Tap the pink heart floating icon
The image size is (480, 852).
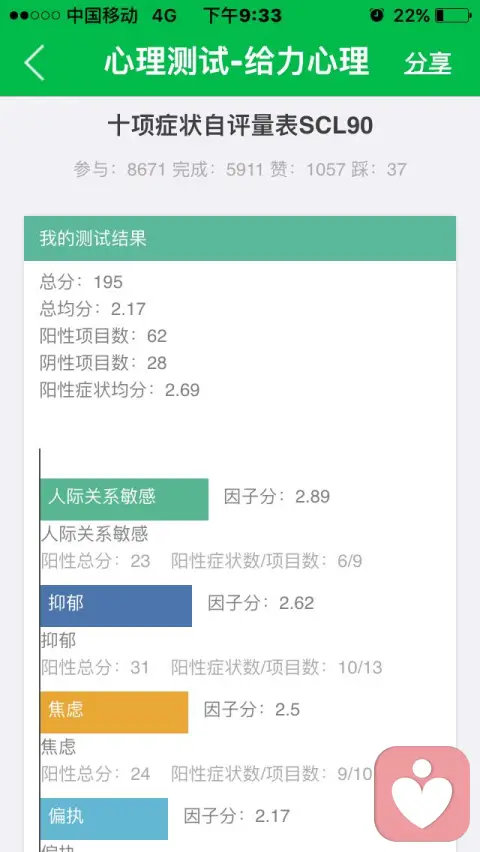coord(422,793)
